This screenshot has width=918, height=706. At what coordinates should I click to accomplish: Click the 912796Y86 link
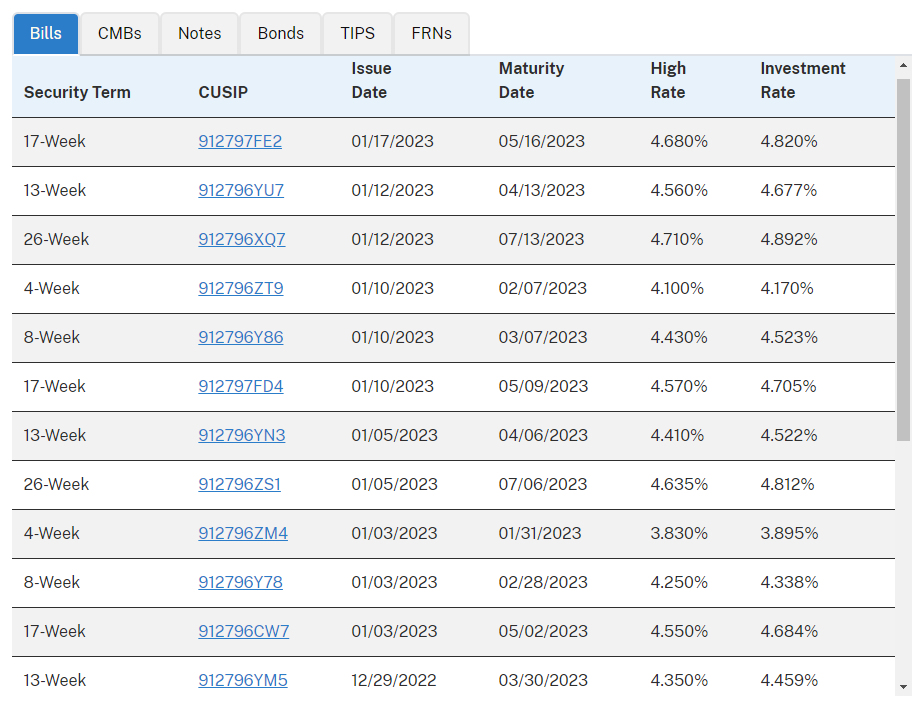(241, 338)
